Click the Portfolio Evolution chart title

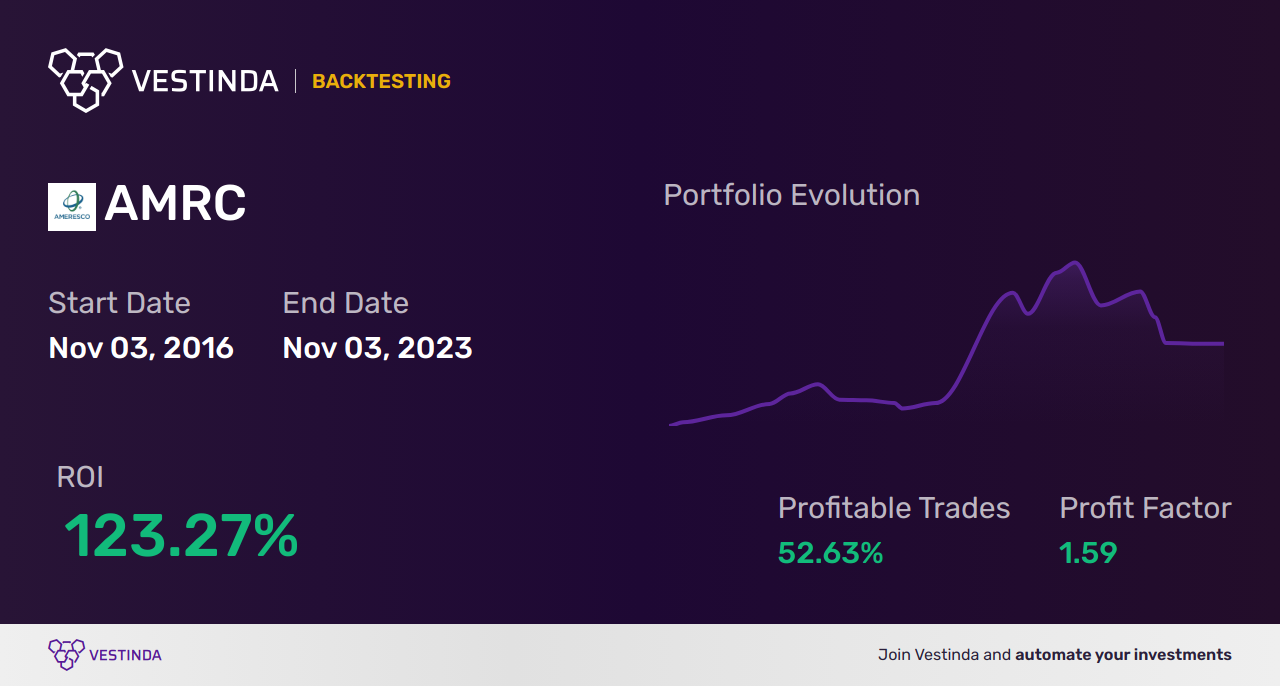coord(792,195)
